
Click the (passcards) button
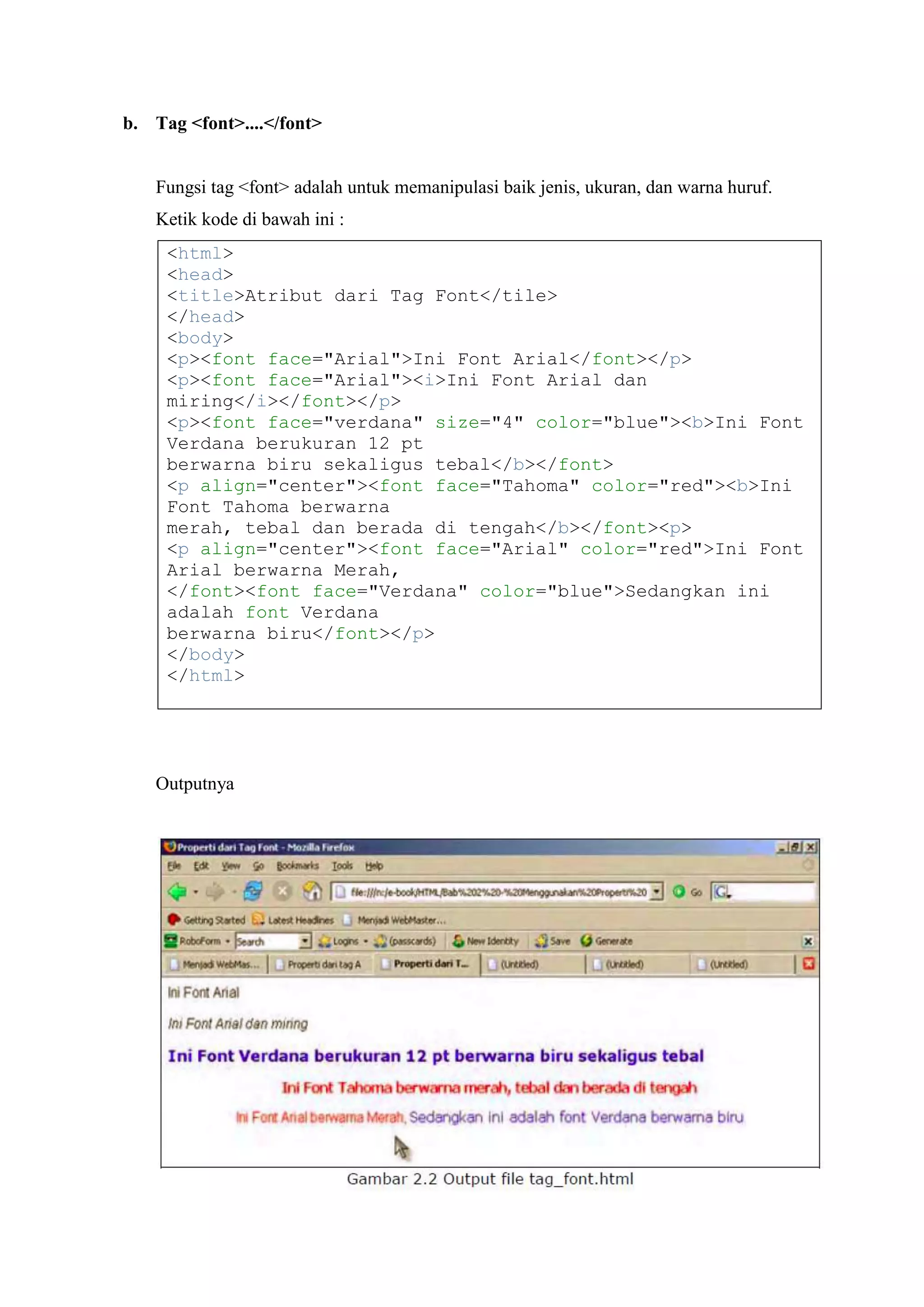(405, 941)
